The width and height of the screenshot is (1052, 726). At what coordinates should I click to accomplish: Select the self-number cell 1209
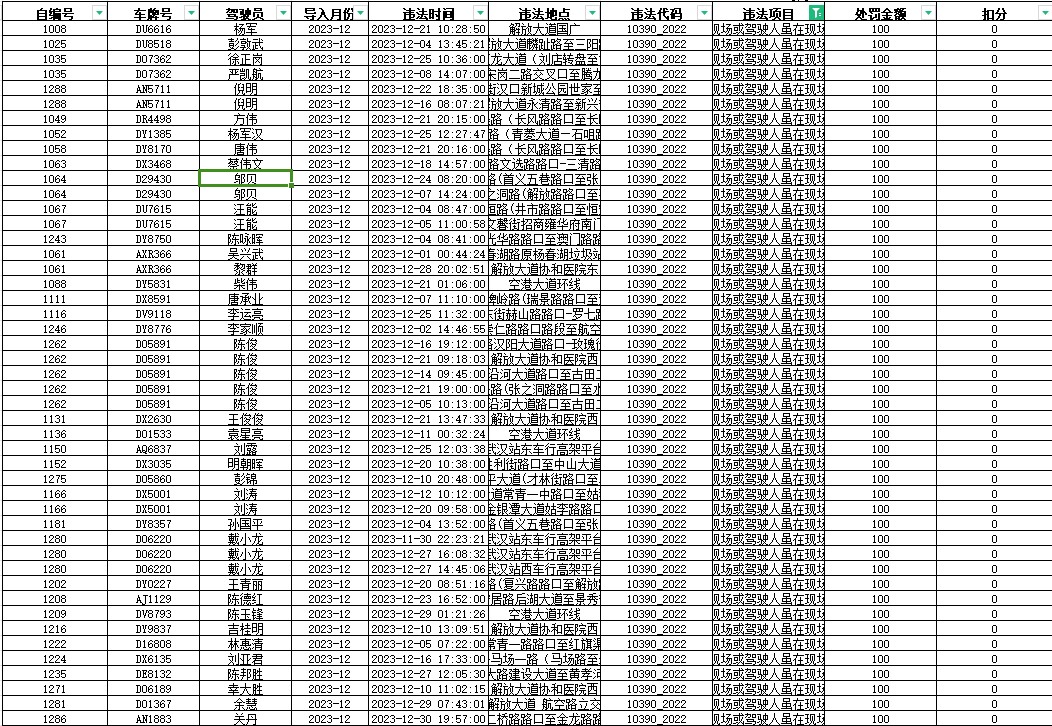[54, 614]
